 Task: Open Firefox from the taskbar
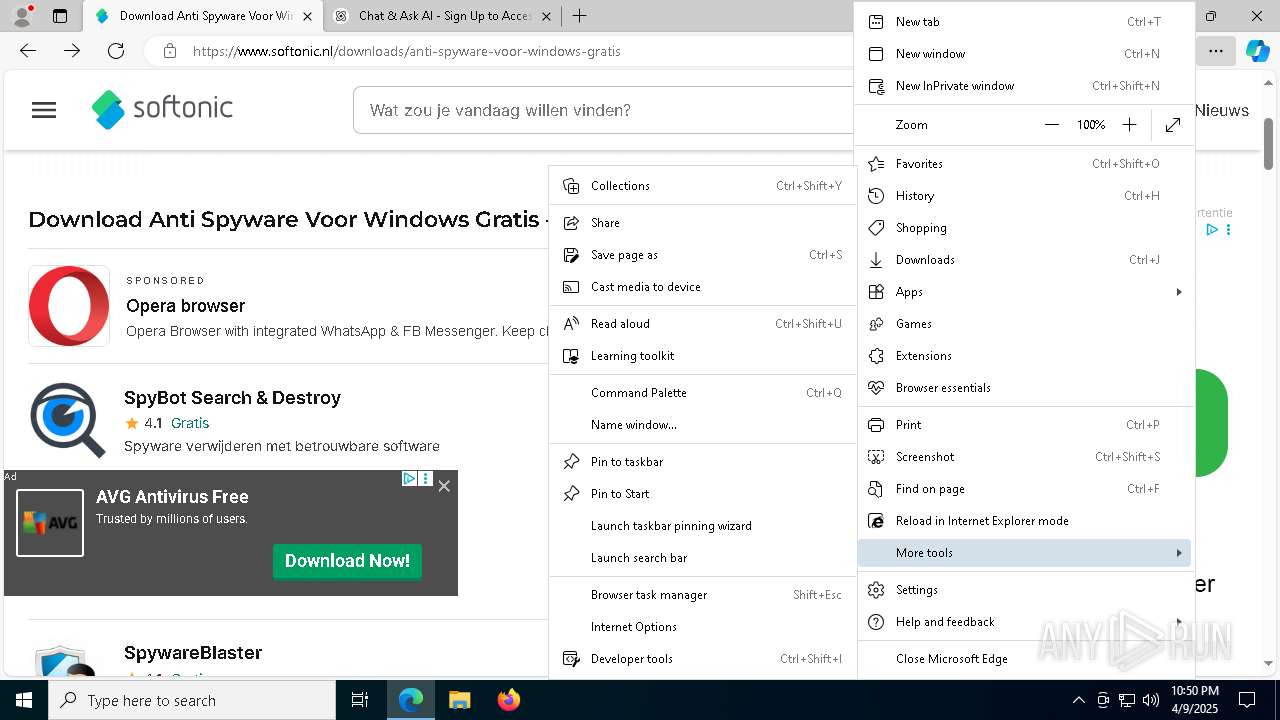pos(509,700)
